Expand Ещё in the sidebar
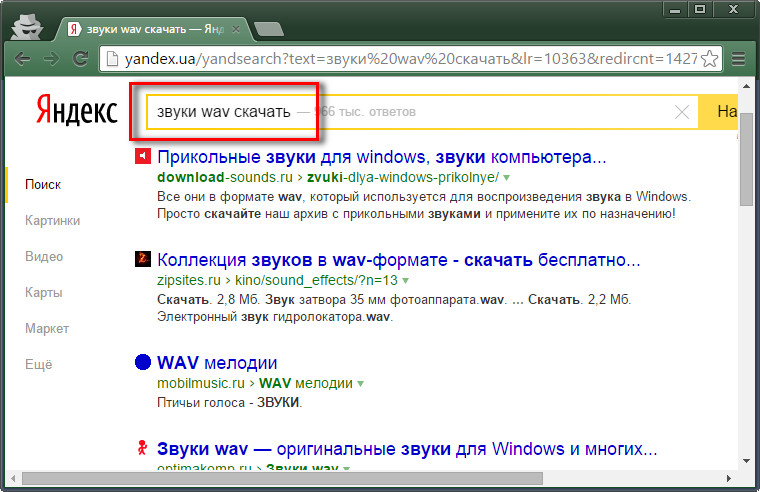 39,365
